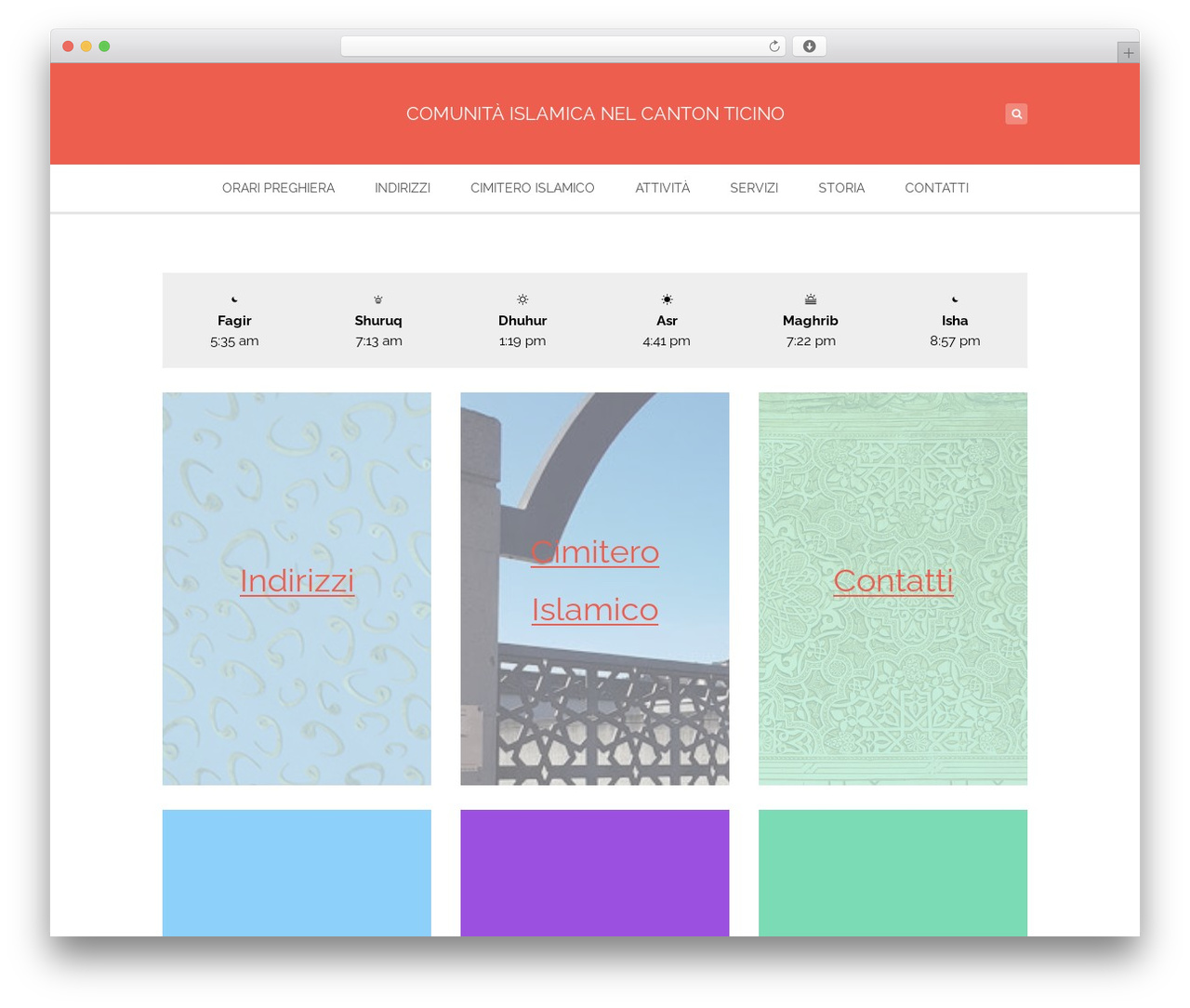Screen dimensions: 1190x1008
Task: Follow the Contatti link on the green tile
Action: point(893,580)
